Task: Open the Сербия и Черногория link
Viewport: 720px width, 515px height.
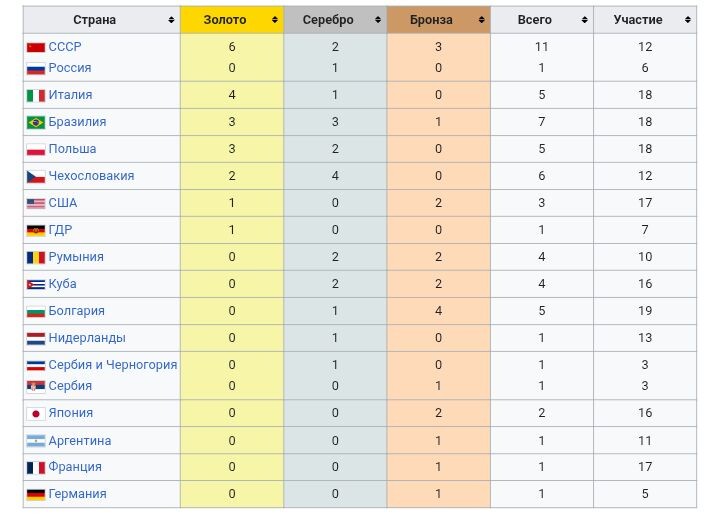Action: [x=113, y=365]
